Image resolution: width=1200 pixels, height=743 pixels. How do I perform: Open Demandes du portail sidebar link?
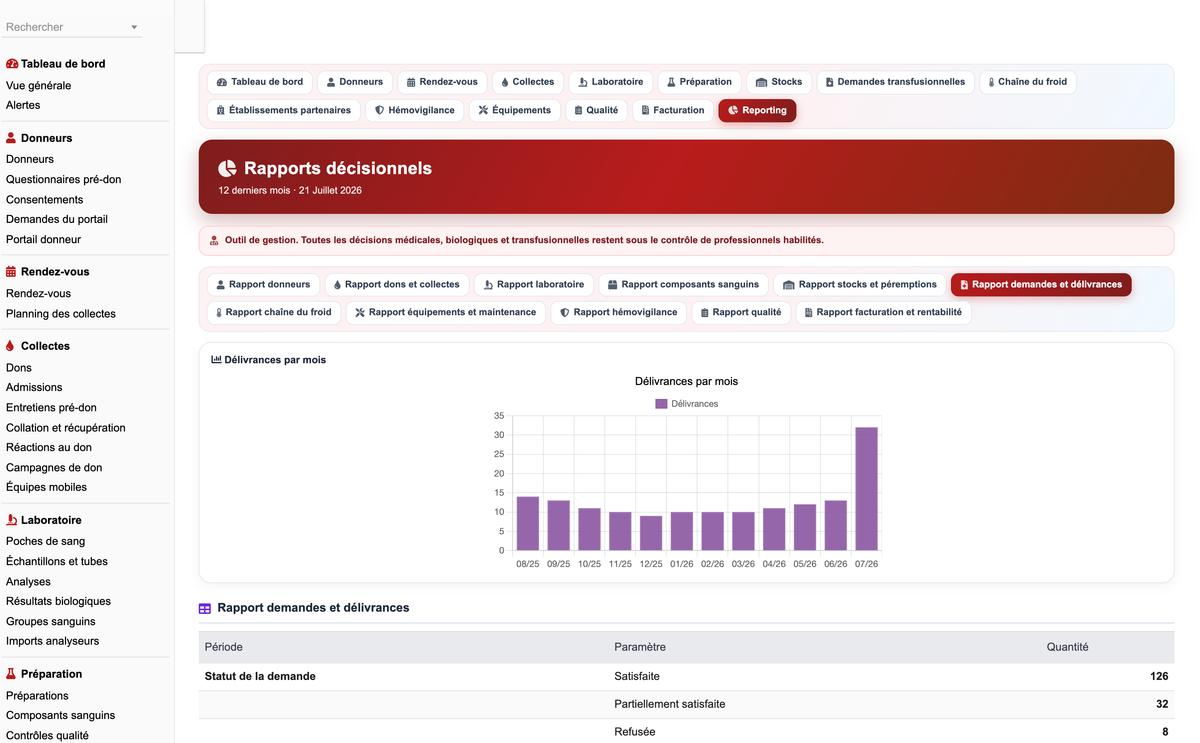(x=57, y=219)
